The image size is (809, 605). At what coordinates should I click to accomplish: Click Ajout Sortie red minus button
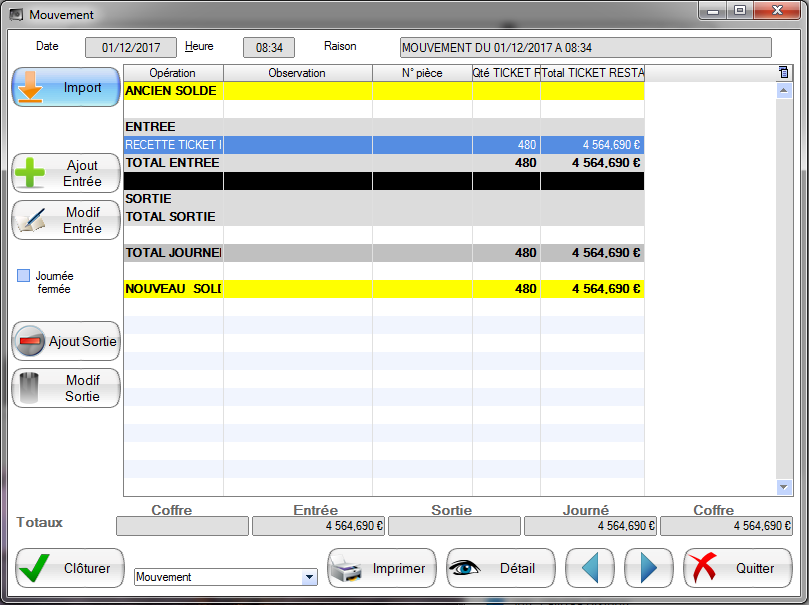click(x=65, y=341)
